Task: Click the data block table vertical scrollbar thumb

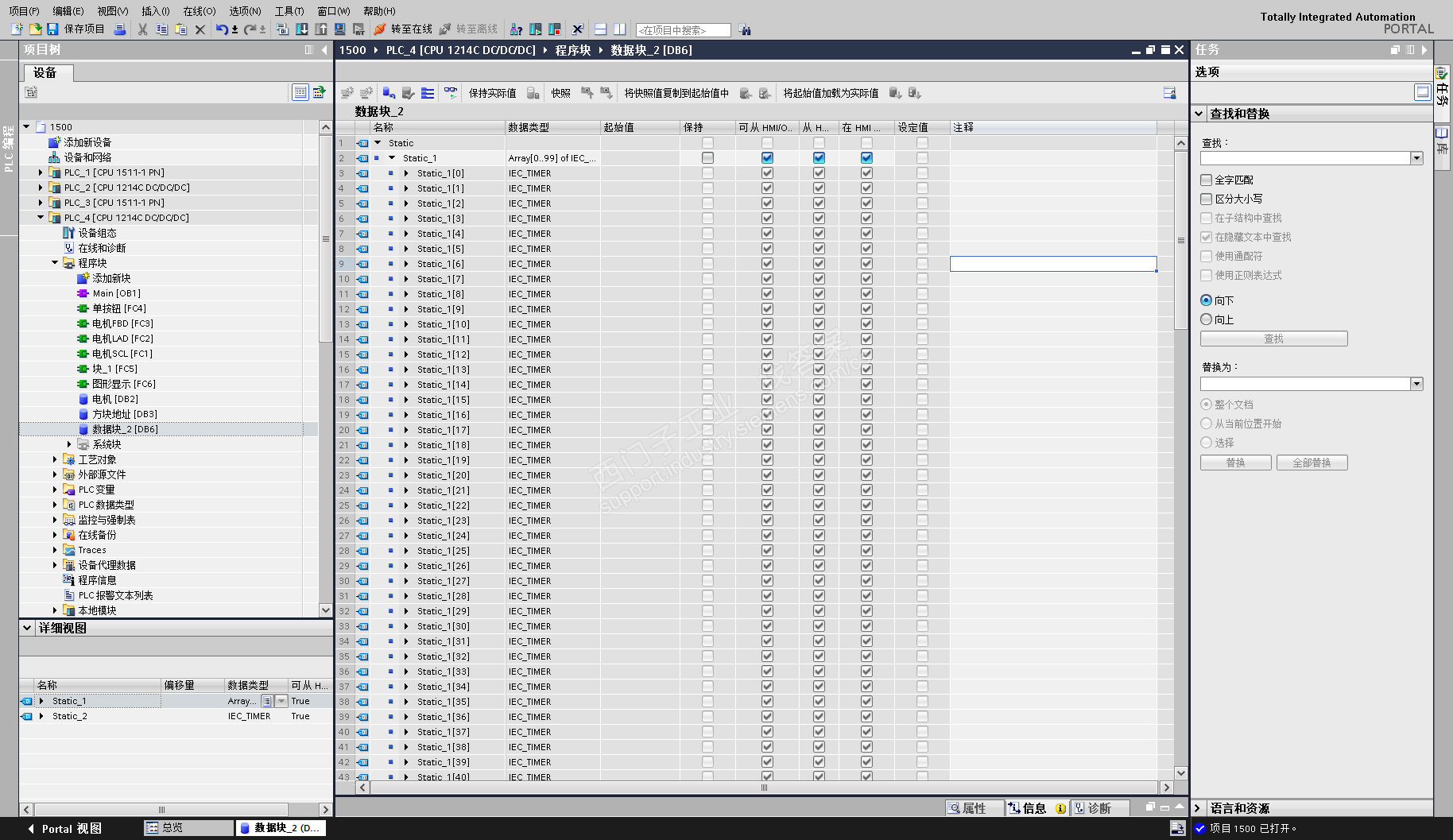Action: tap(1180, 240)
